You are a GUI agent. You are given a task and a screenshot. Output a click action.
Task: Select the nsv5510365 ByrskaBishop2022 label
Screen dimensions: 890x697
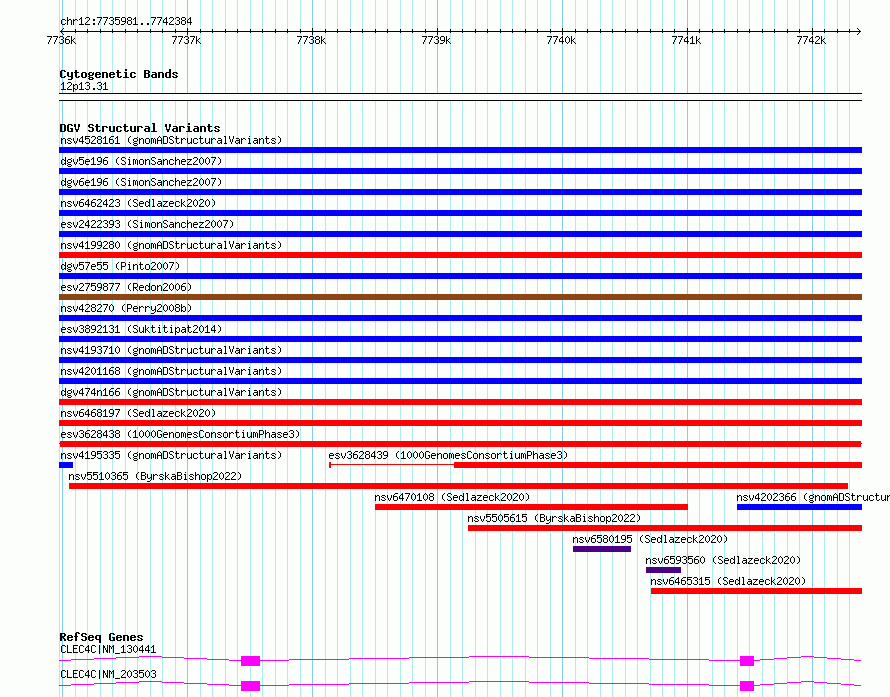click(155, 476)
